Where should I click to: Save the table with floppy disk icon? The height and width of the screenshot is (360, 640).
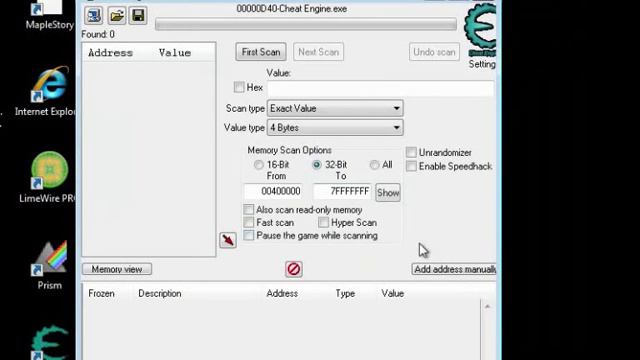(x=138, y=16)
